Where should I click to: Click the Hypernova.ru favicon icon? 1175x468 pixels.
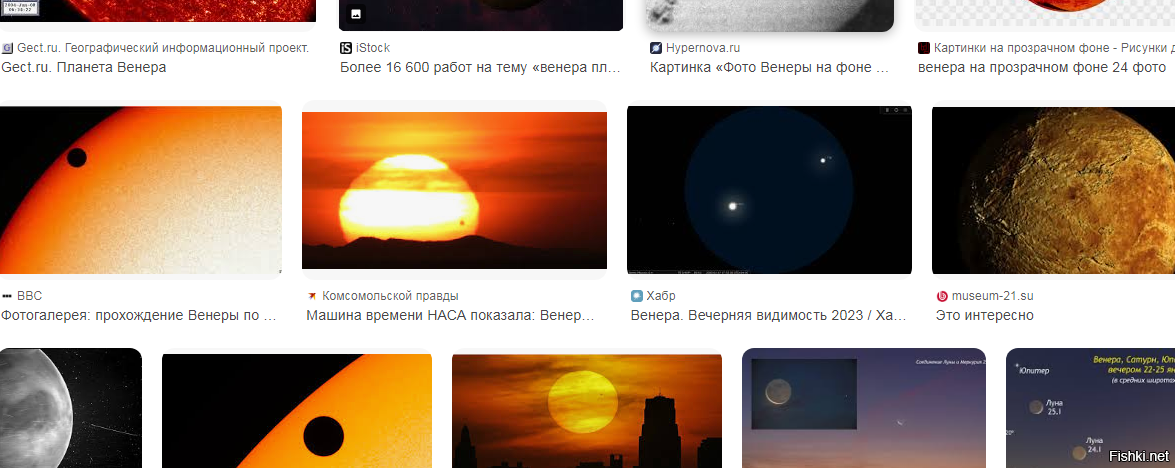click(x=656, y=48)
